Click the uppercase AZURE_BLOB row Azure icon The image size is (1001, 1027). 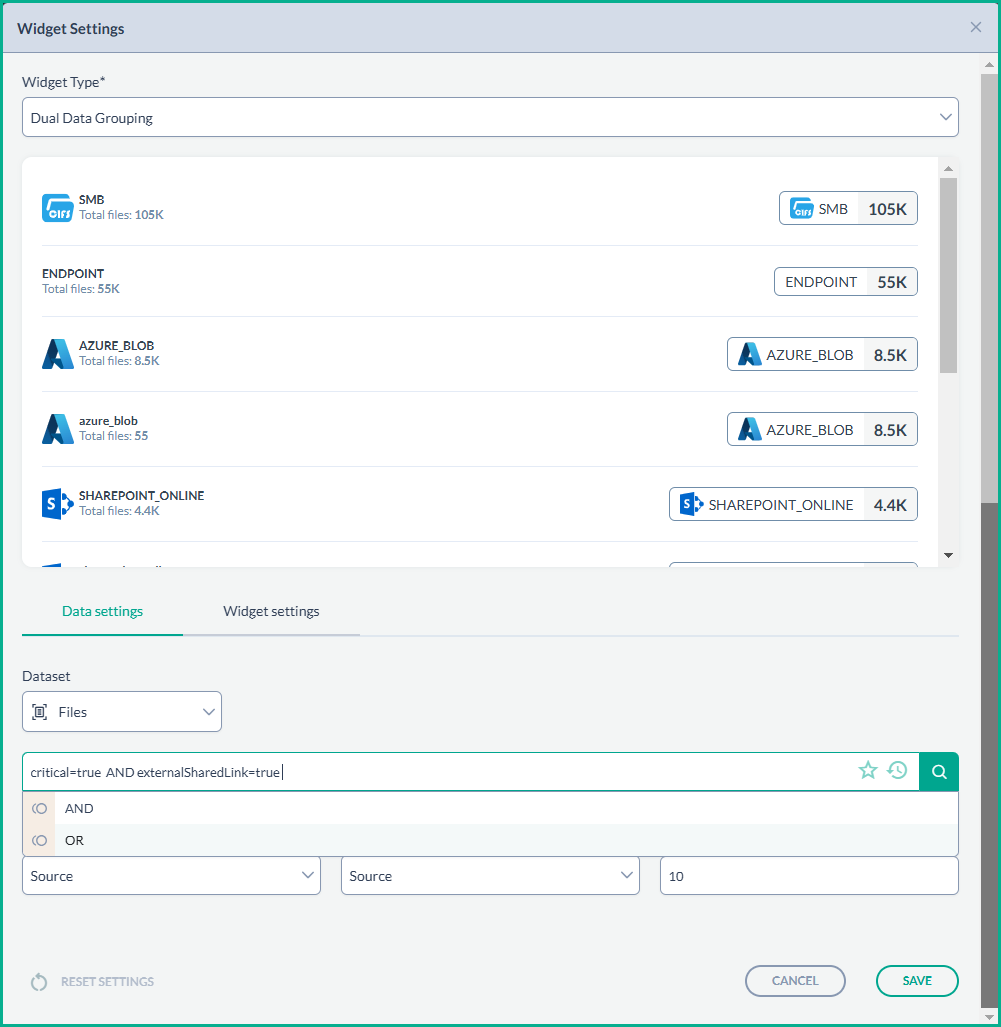pyautogui.click(x=58, y=354)
